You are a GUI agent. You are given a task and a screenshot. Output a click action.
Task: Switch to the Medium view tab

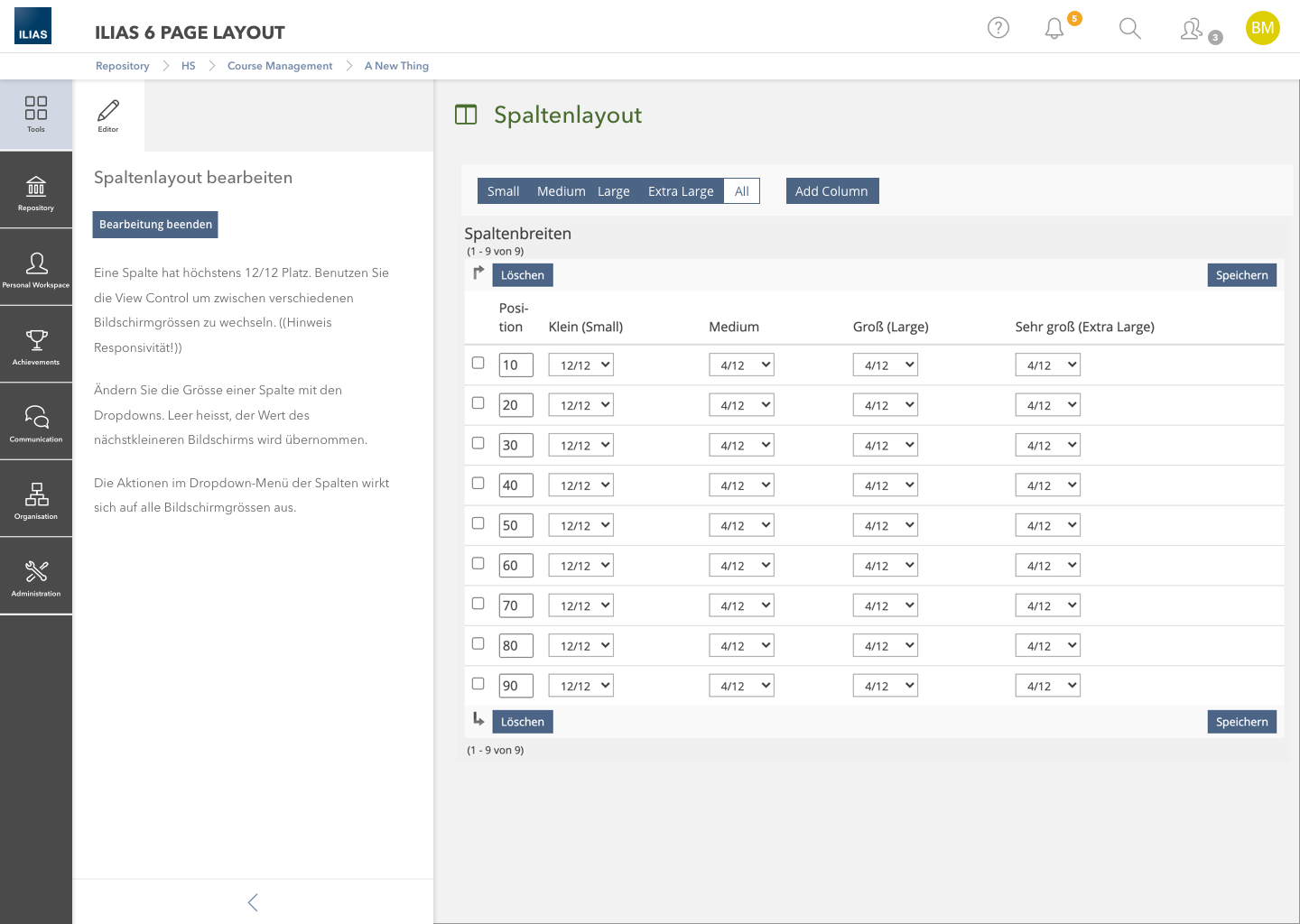[x=561, y=191]
